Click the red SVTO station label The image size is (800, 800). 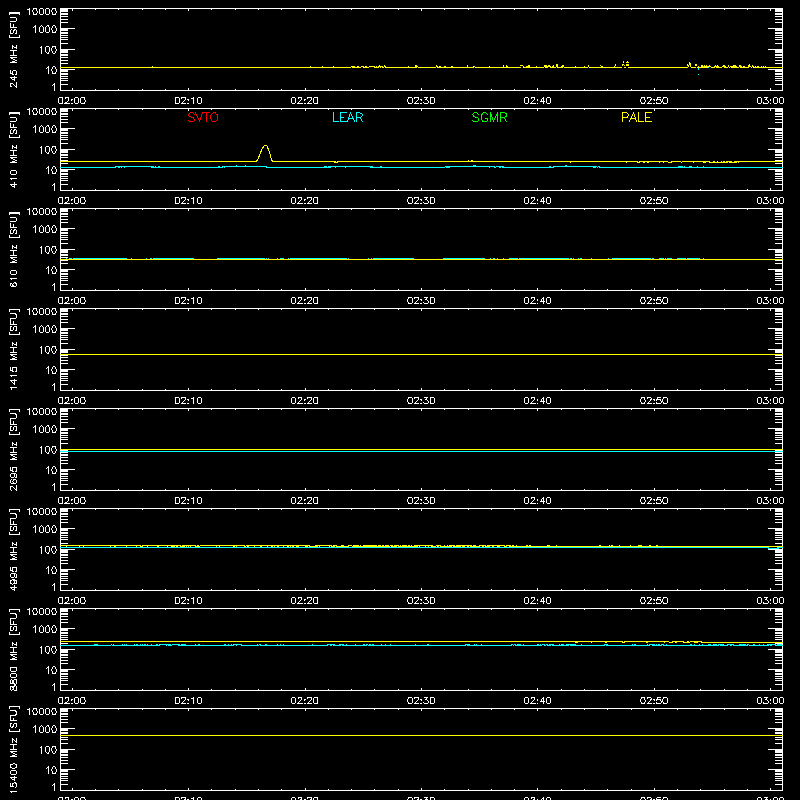click(203, 117)
